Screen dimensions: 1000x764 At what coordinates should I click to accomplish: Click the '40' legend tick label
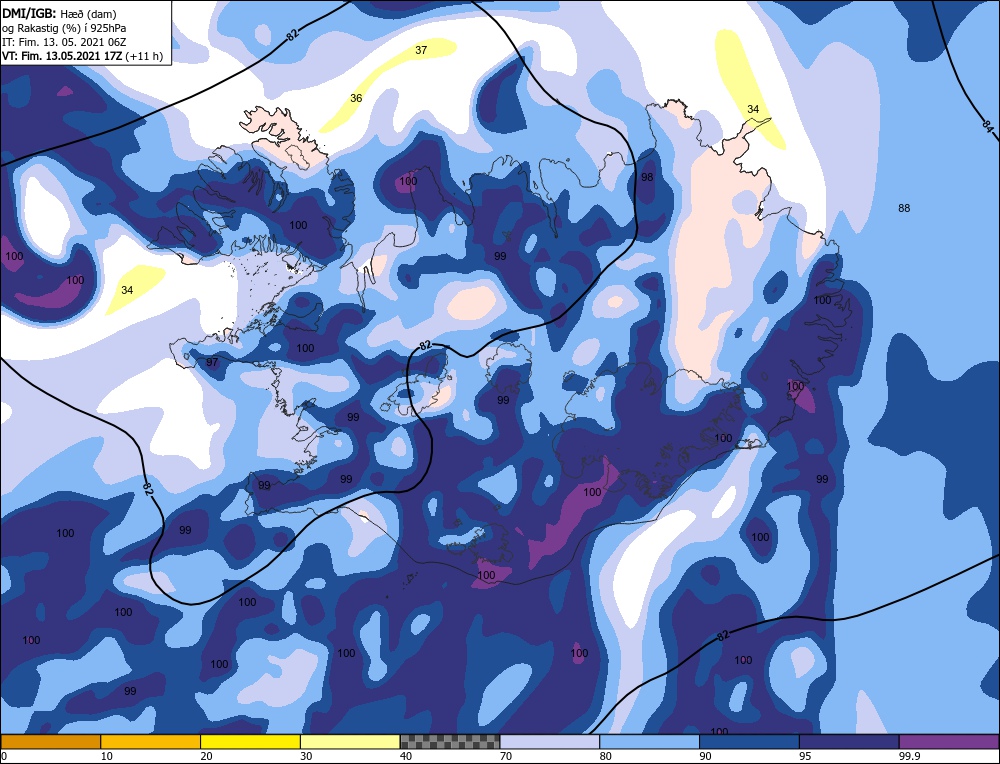pyautogui.click(x=406, y=756)
